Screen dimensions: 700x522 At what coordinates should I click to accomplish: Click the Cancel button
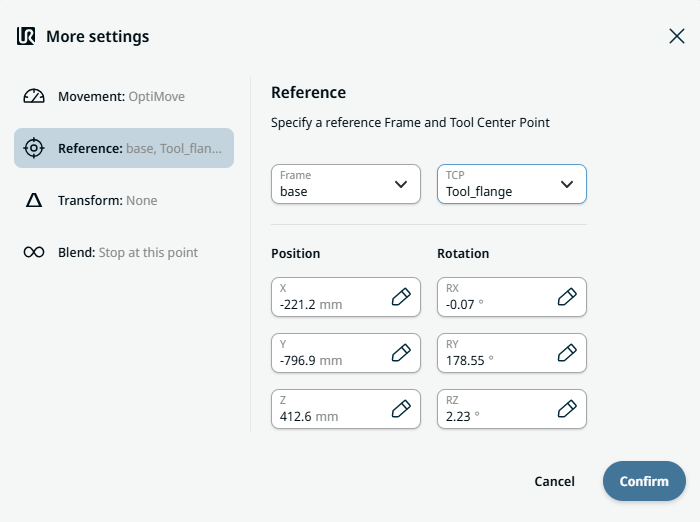click(554, 481)
